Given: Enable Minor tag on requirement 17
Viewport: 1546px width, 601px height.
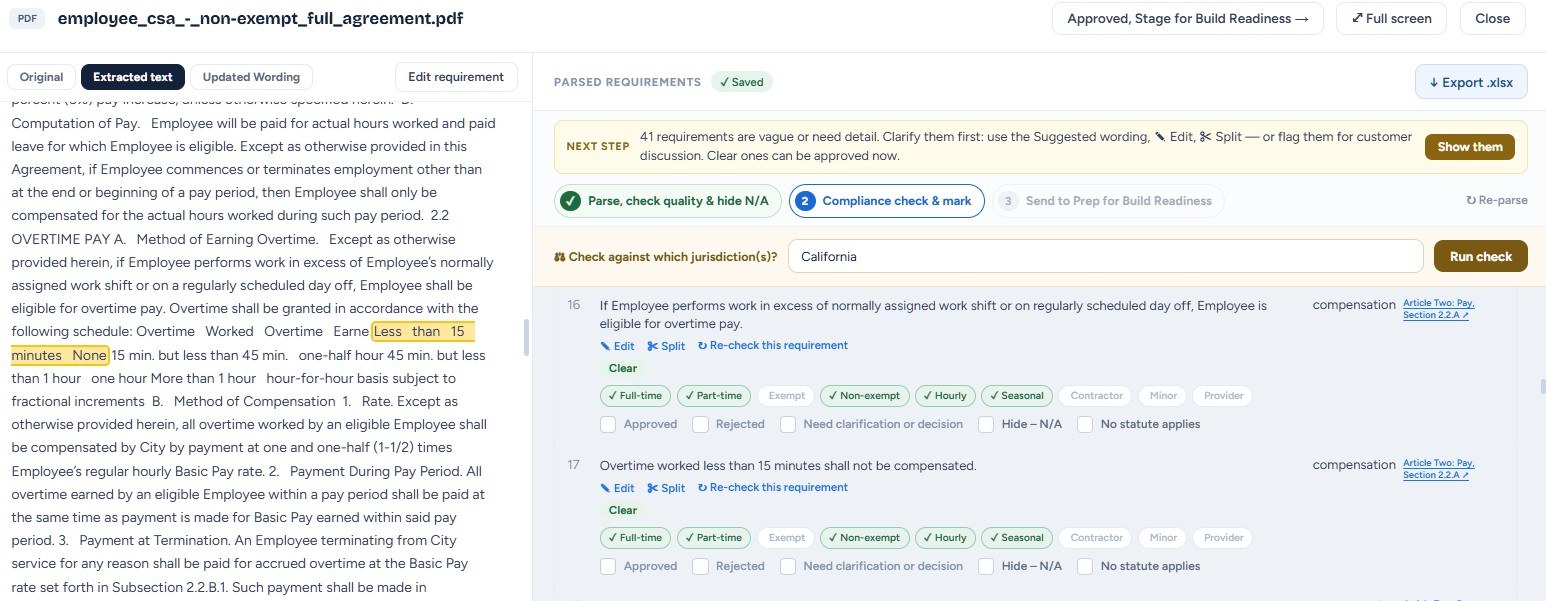Looking at the screenshot, I should pos(1163,538).
